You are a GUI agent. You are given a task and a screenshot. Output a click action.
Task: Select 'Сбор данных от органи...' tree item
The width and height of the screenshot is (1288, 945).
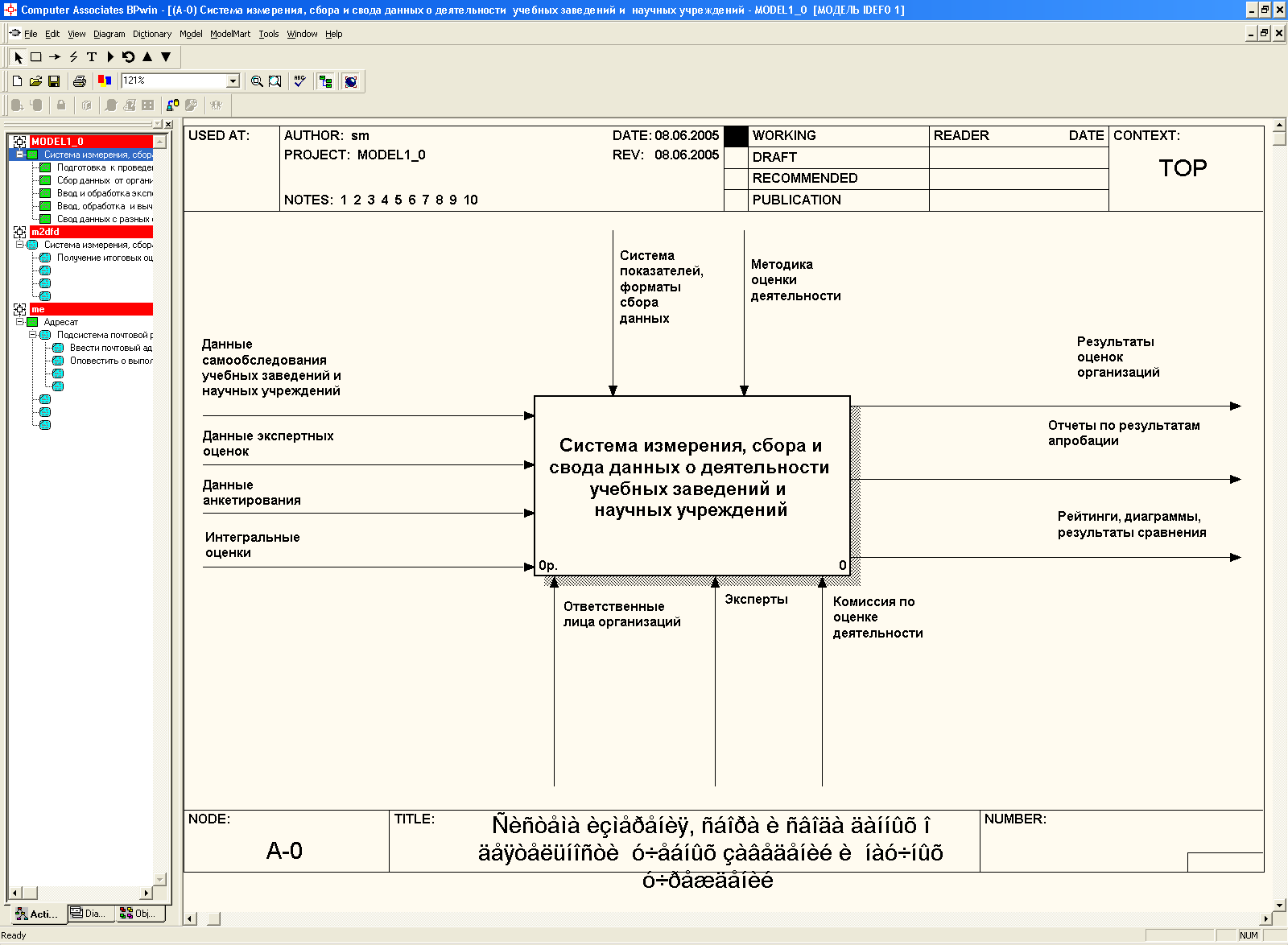105,180
